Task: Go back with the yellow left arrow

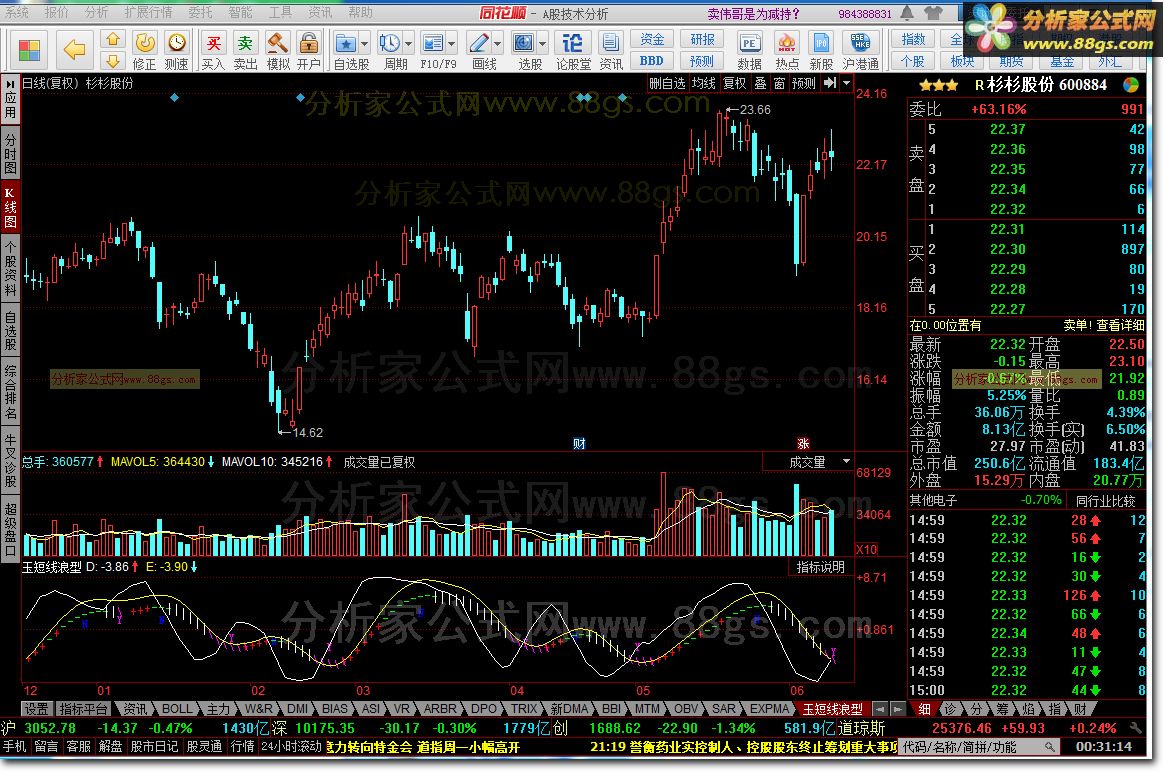Action: (74, 50)
